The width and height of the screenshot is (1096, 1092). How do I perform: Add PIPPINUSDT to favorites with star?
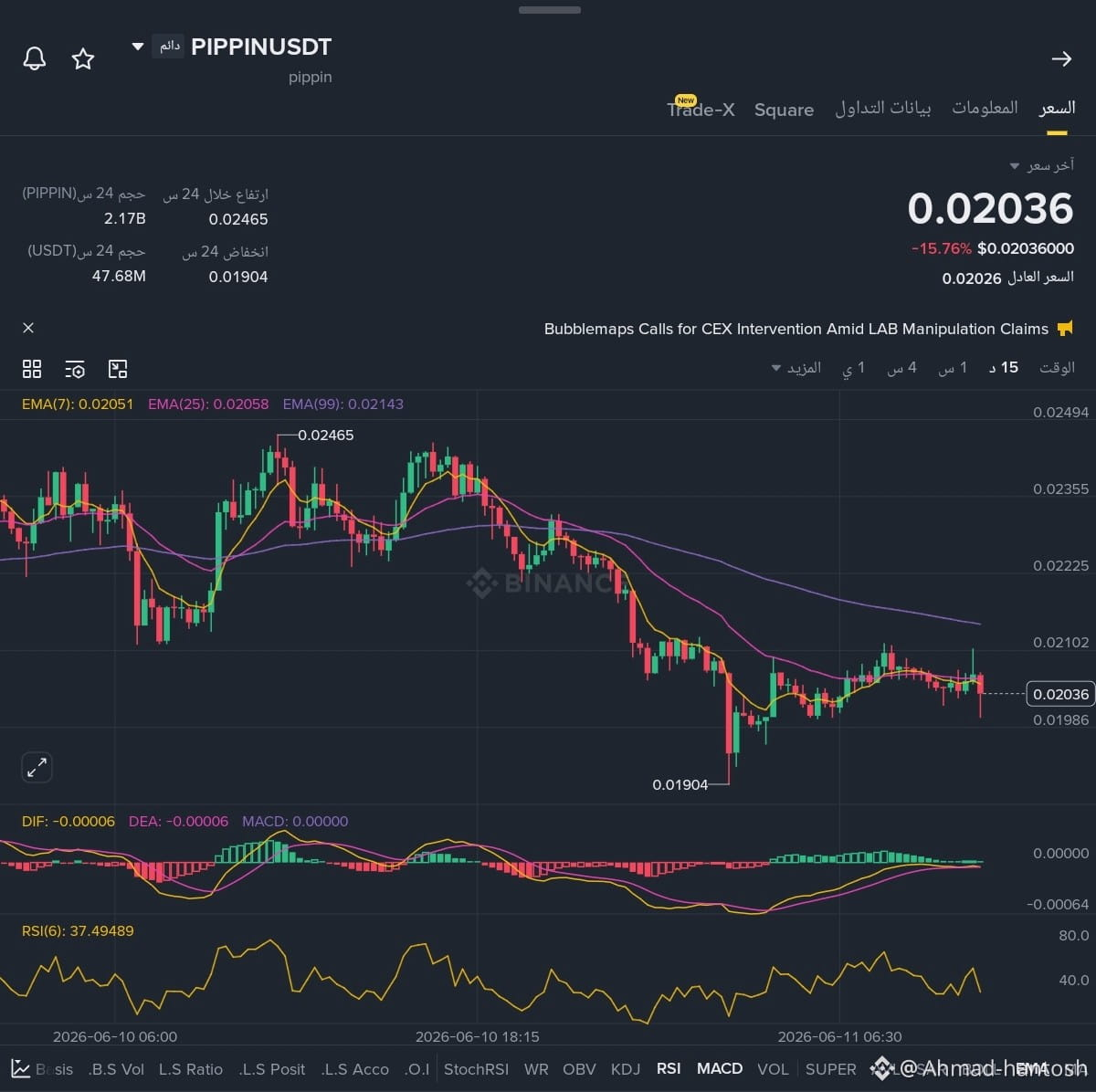point(83,59)
